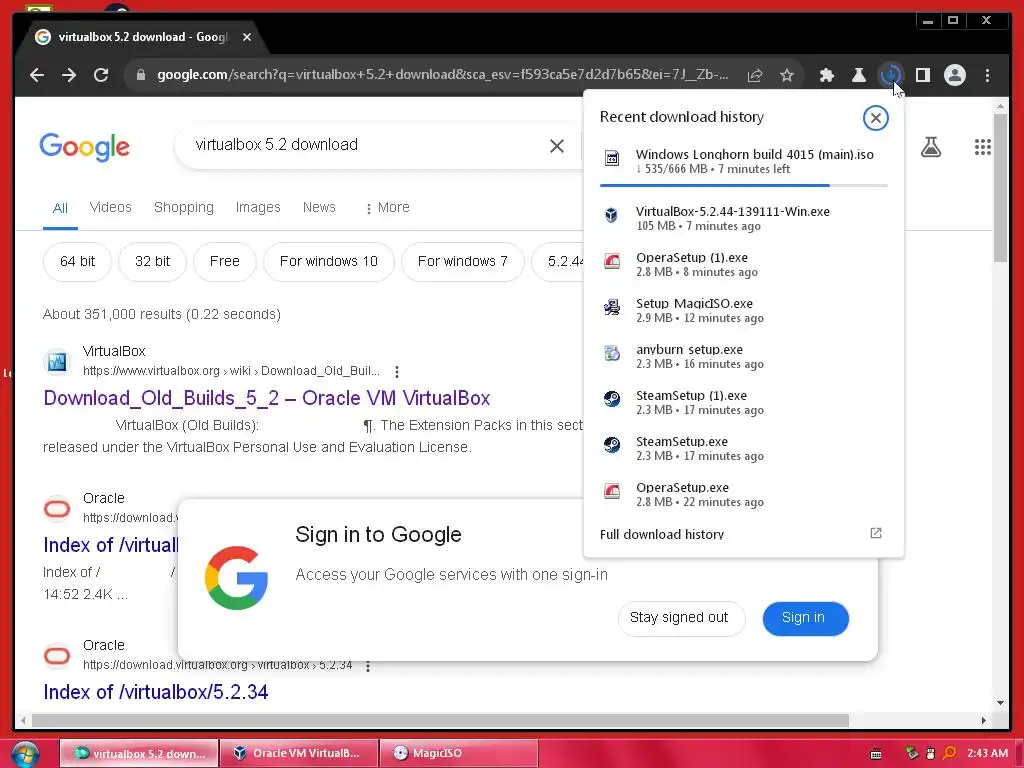Clear the Google search box
1024x768 pixels.
coord(556,146)
